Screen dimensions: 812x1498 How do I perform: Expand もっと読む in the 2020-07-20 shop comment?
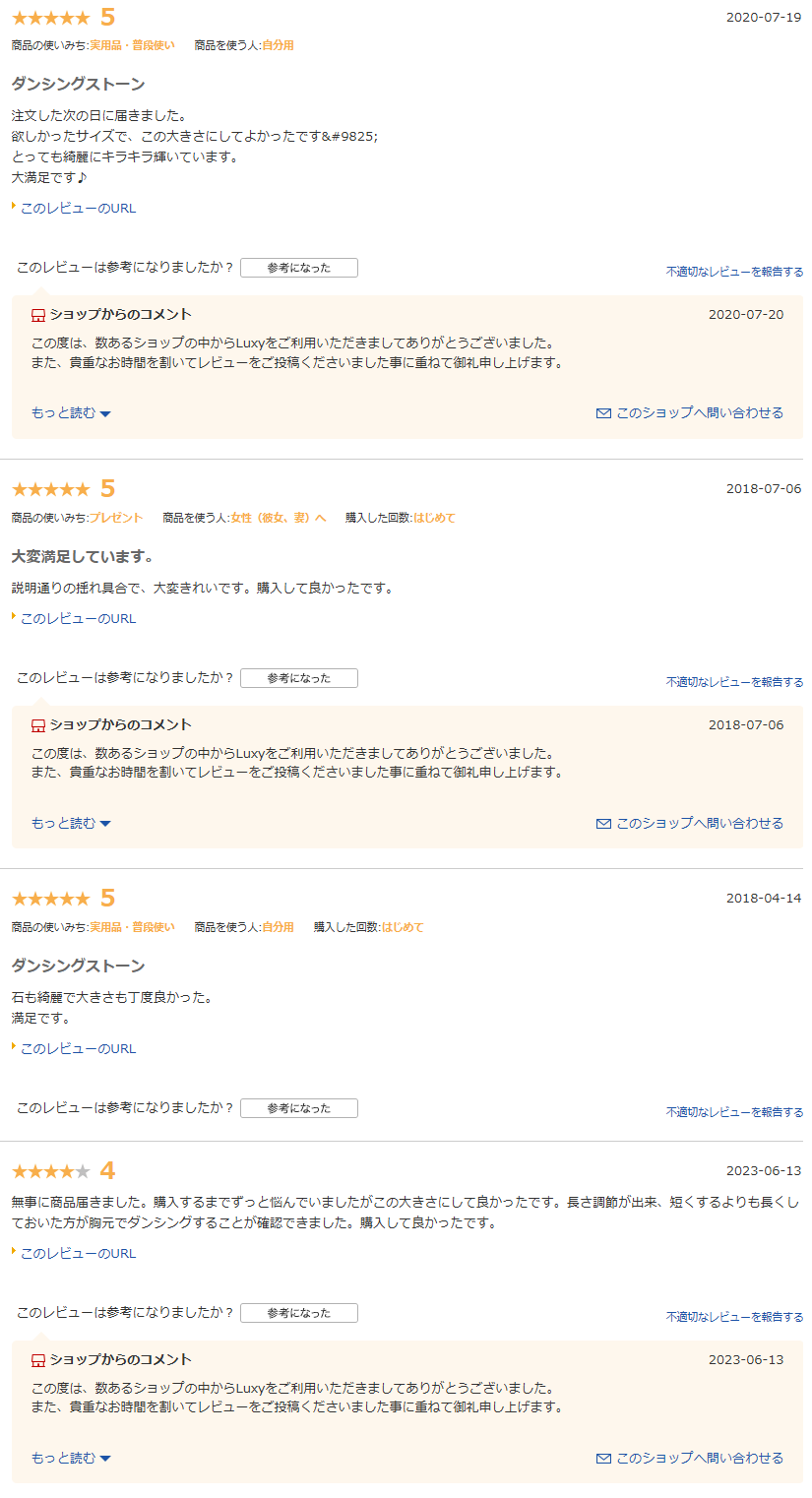point(71,413)
